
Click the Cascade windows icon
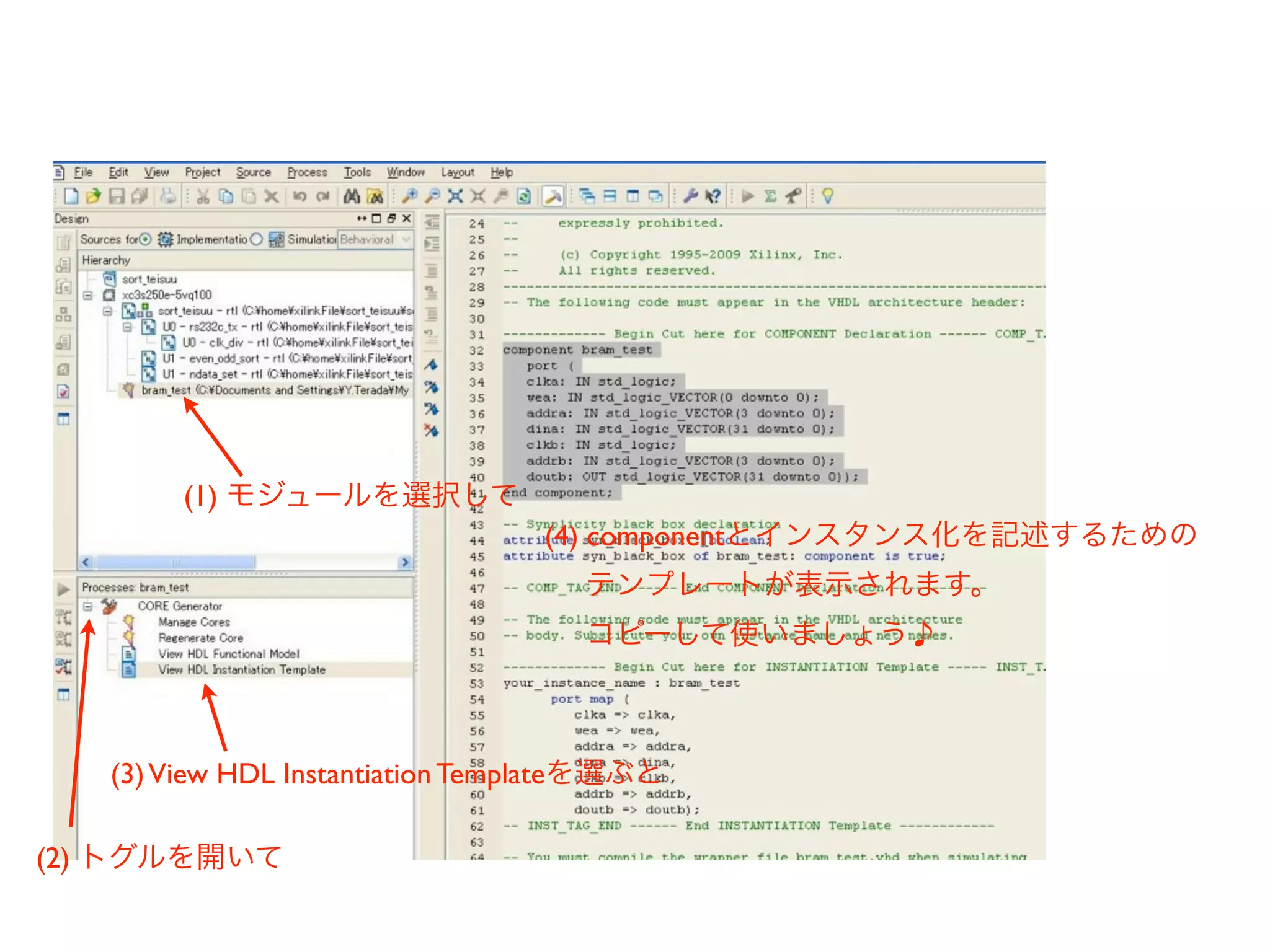pos(587,196)
